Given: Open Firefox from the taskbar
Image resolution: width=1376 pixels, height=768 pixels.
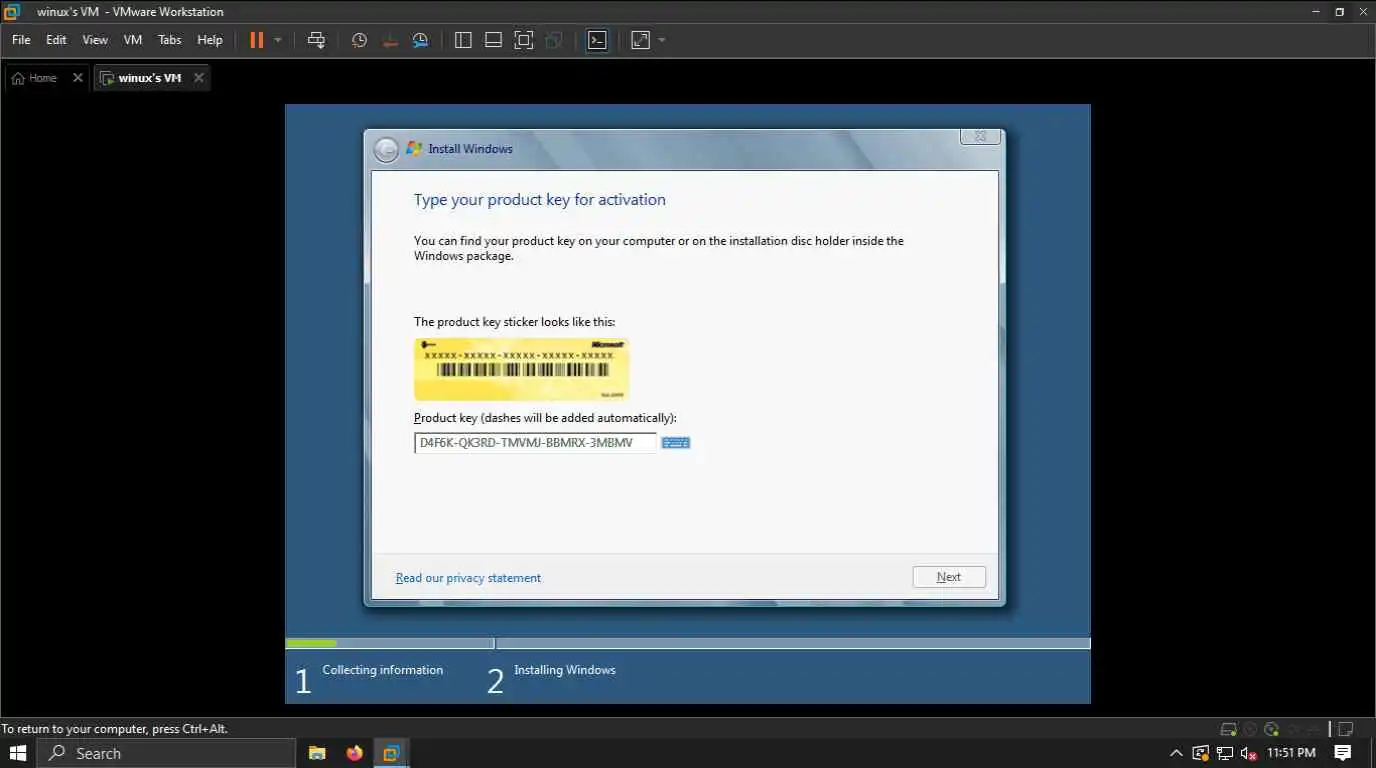Looking at the screenshot, I should 354,753.
